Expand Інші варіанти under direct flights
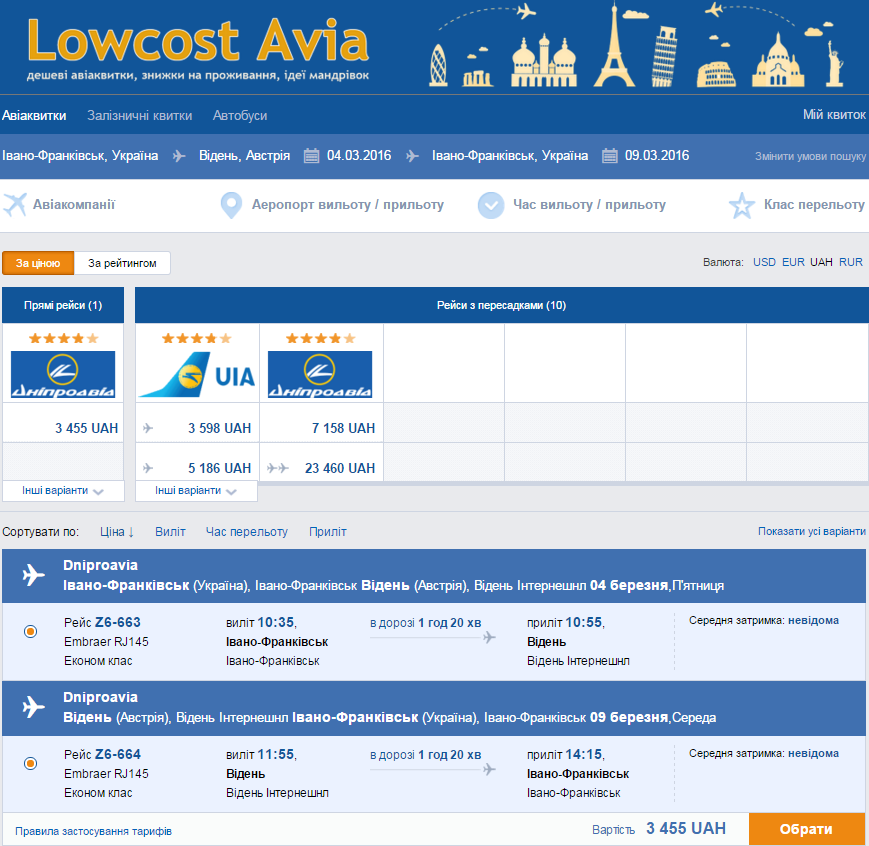Screen dimensions: 869x846 (63, 491)
